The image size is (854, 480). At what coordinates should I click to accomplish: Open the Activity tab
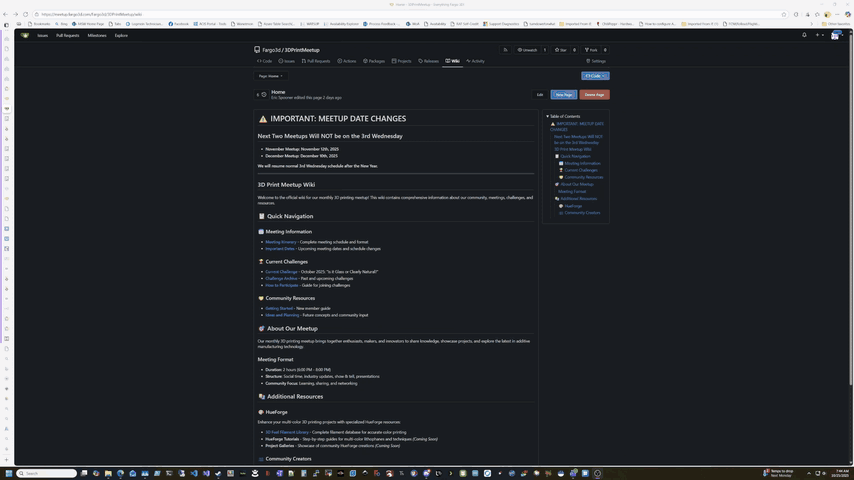tap(476, 61)
